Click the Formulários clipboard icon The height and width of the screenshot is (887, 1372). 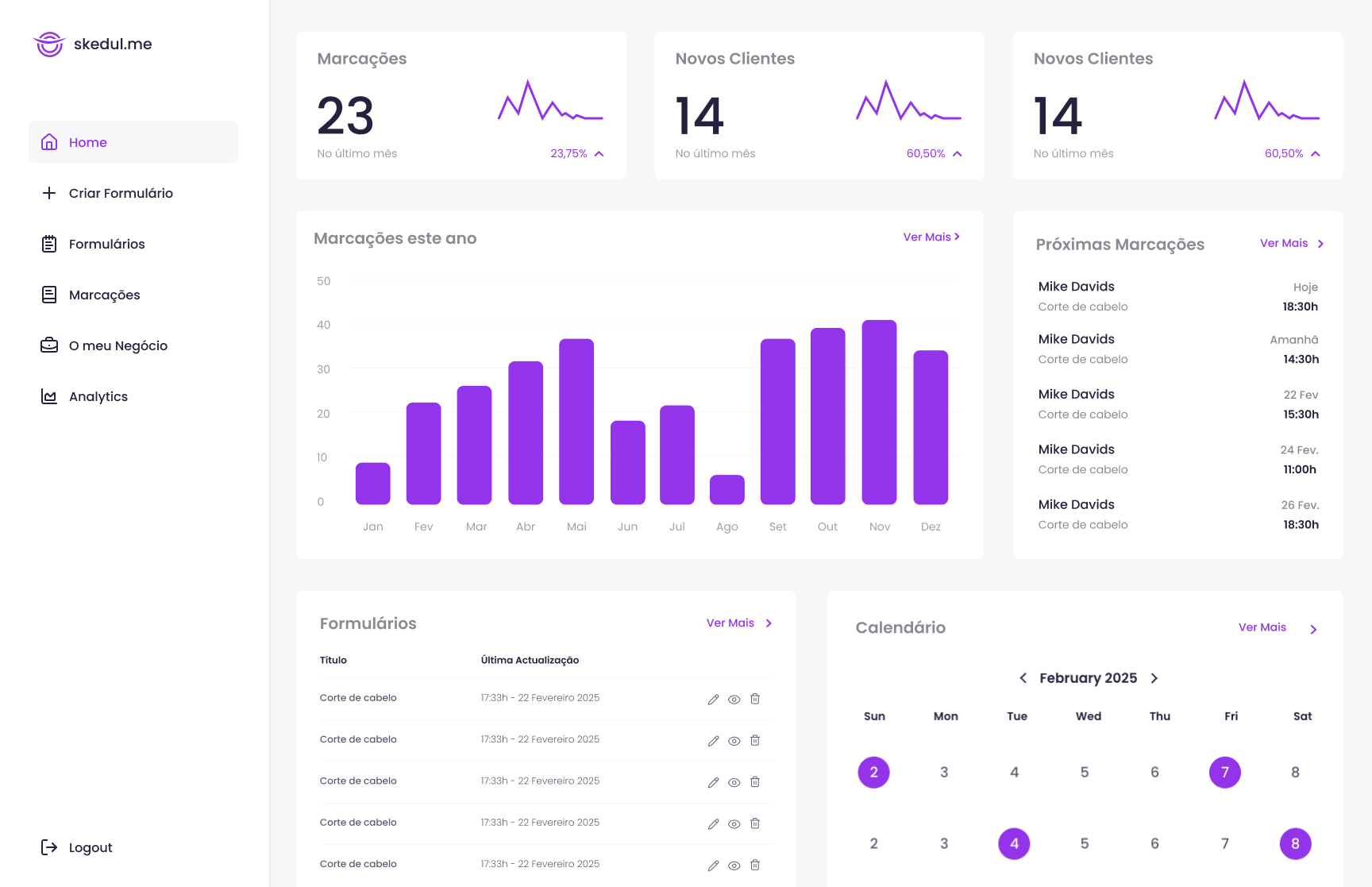pyautogui.click(x=49, y=244)
